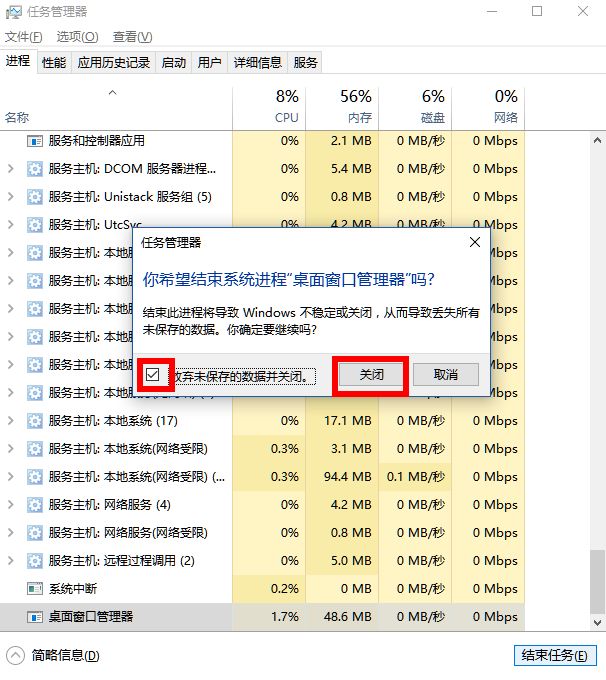Click the 94.4 MB memory cell

(342, 477)
